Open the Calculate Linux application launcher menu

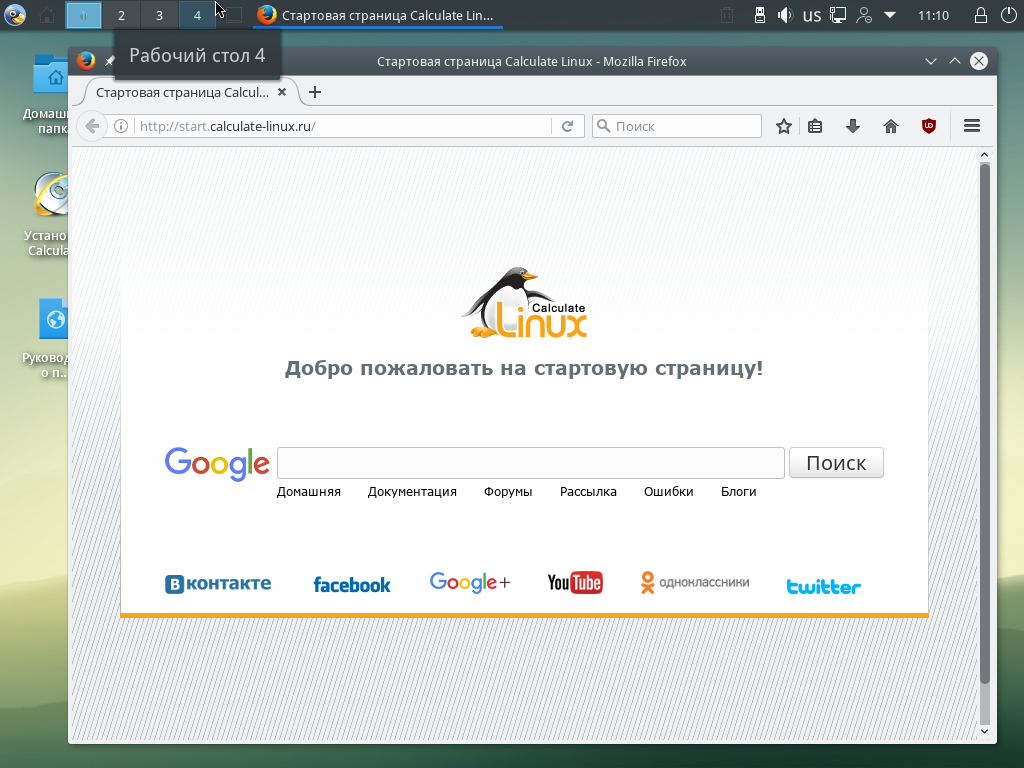pos(15,15)
